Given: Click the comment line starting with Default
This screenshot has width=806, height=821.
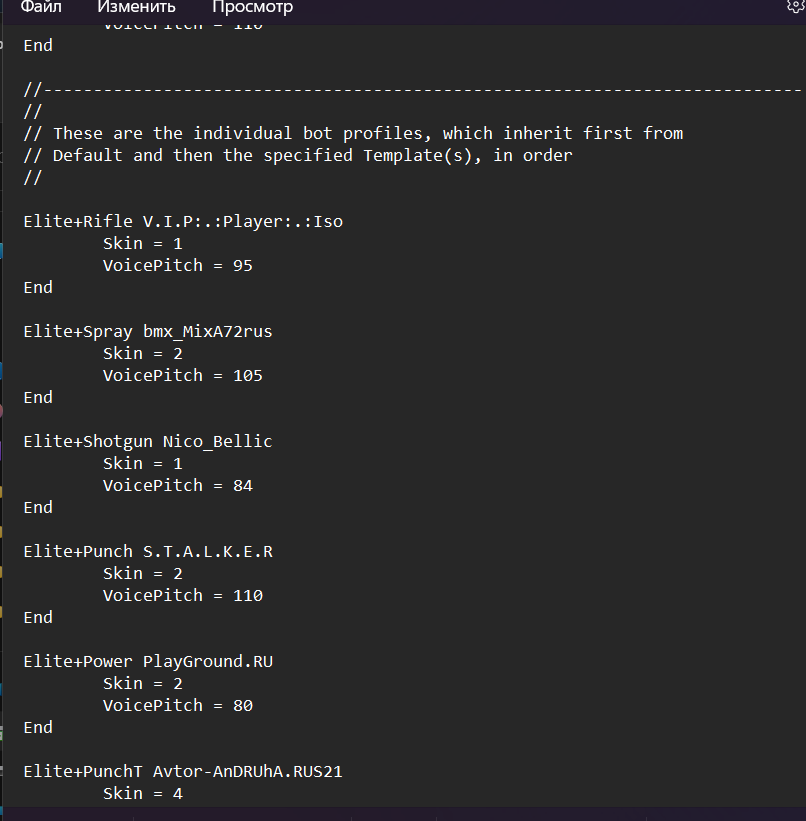Looking at the screenshot, I should click(x=298, y=156).
